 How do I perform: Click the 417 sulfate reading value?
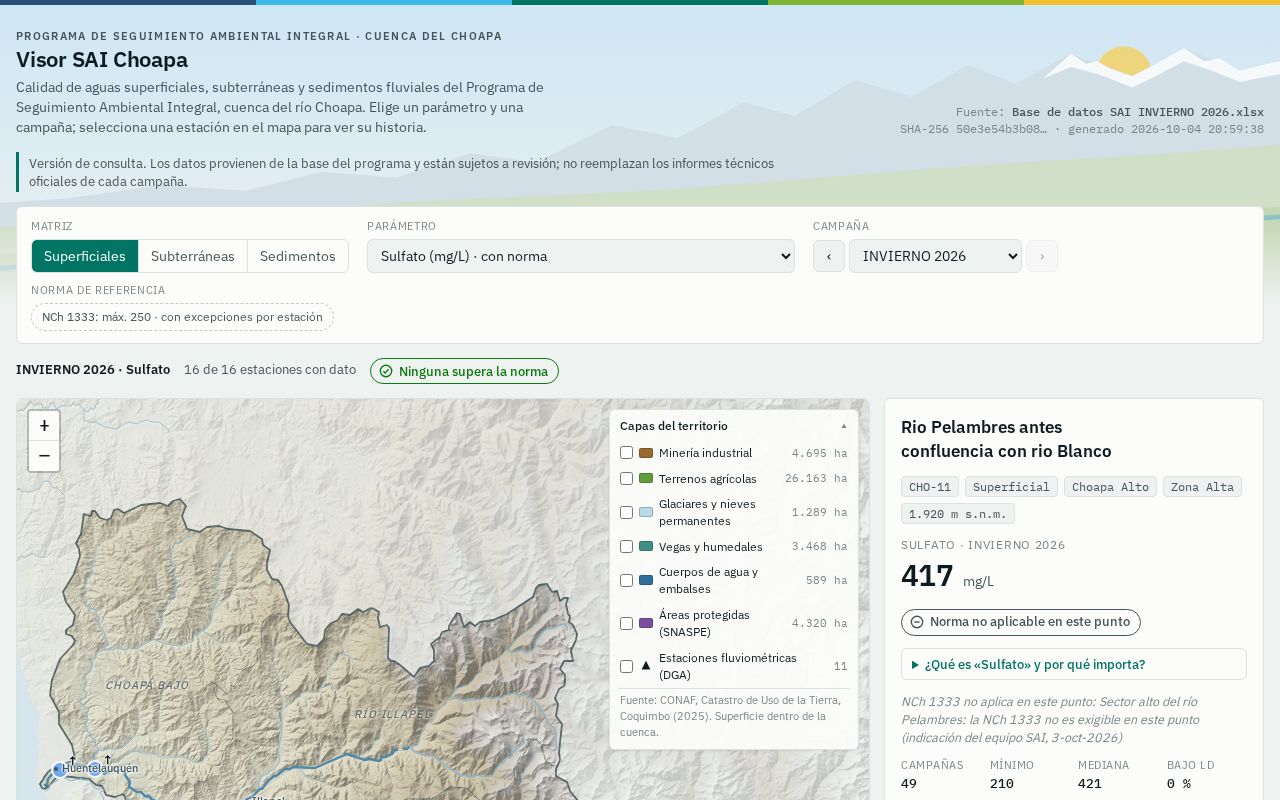[x=927, y=576]
